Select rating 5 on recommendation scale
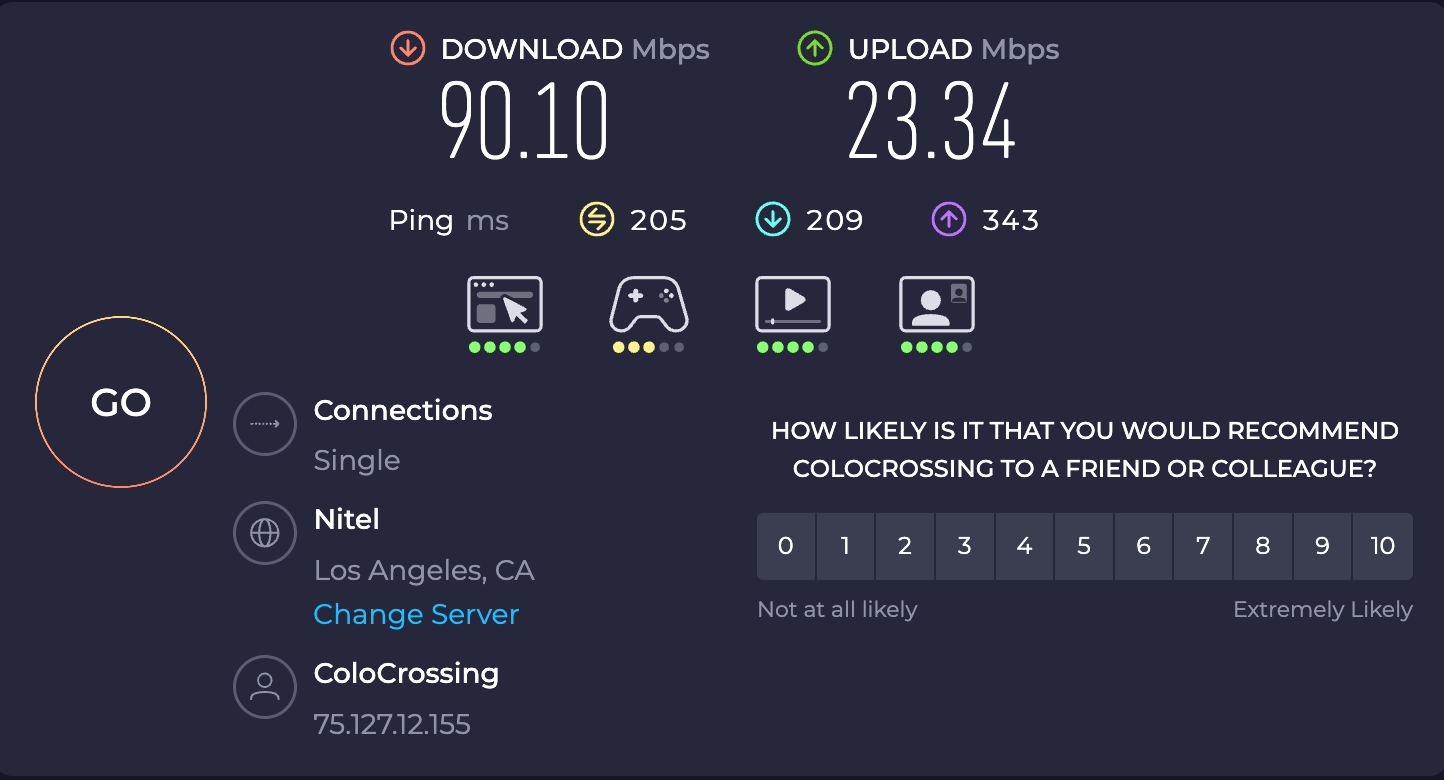The width and height of the screenshot is (1444, 780). click(x=1084, y=546)
